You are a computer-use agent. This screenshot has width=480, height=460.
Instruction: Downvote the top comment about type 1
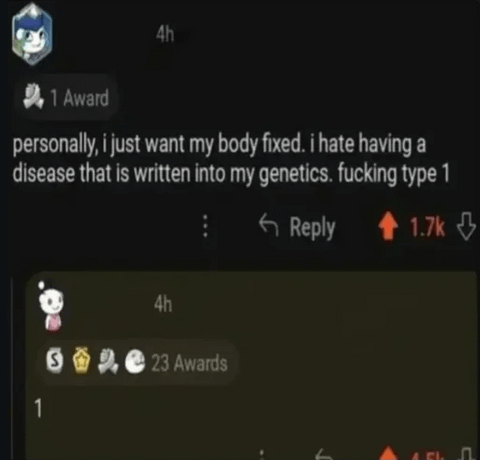click(x=466, y=226)
